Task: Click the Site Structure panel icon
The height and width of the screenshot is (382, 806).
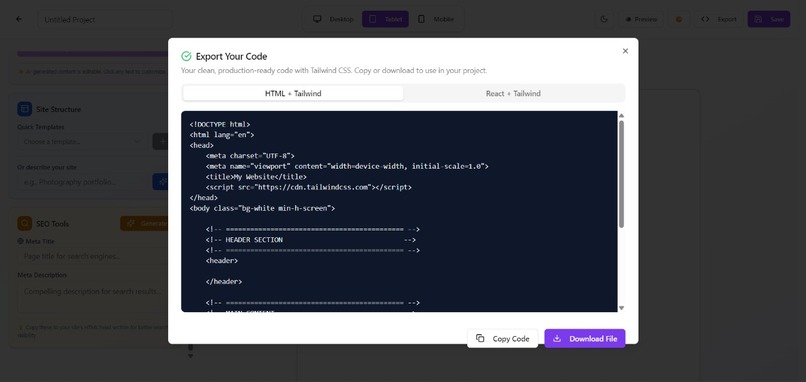Action: 24,109
